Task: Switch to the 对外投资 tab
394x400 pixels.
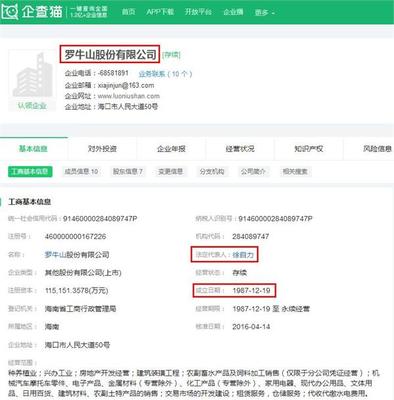Action: point(102,149)
